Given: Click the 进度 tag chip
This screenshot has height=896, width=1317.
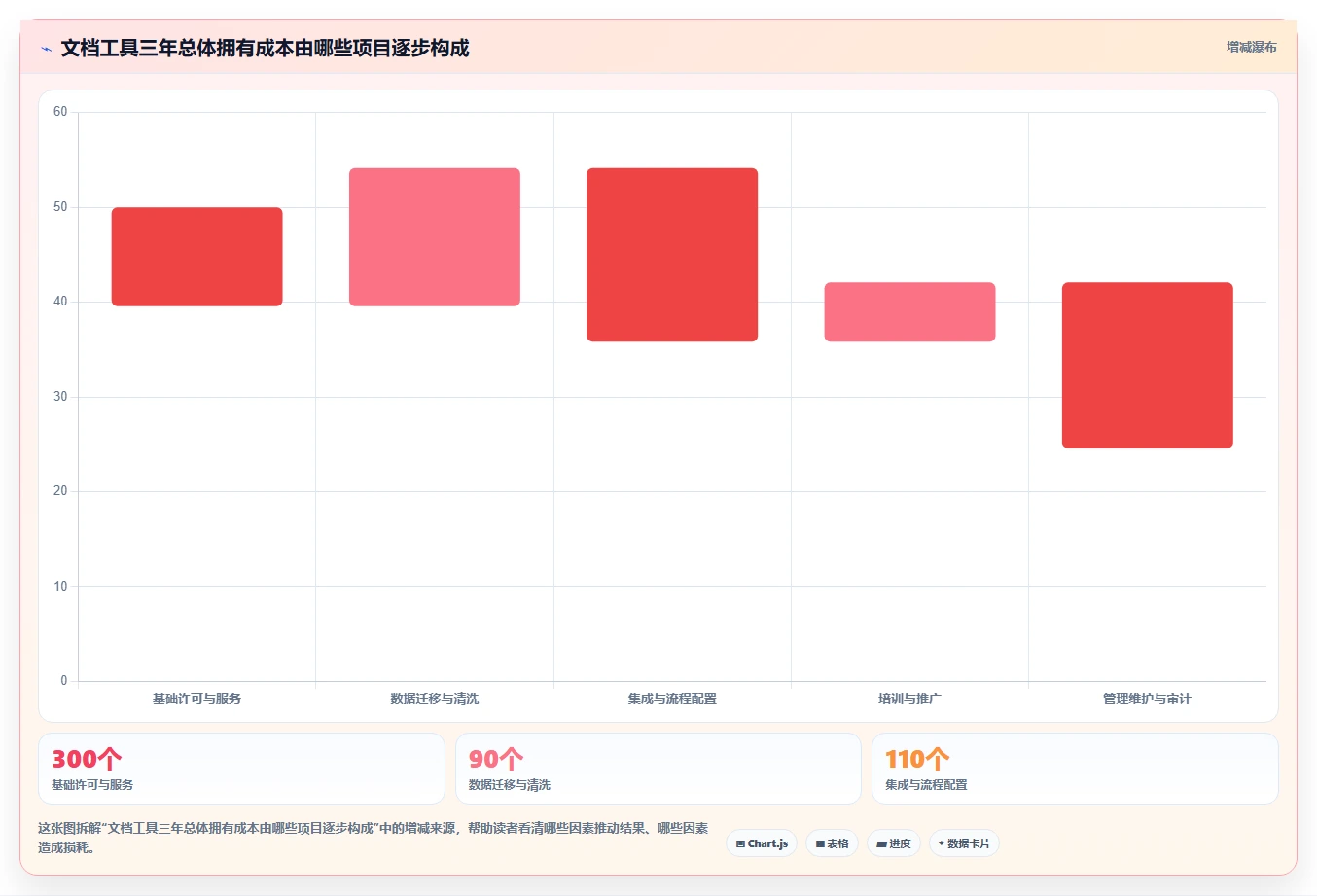Looking at the screenshot, I should [x=894, y=843].
